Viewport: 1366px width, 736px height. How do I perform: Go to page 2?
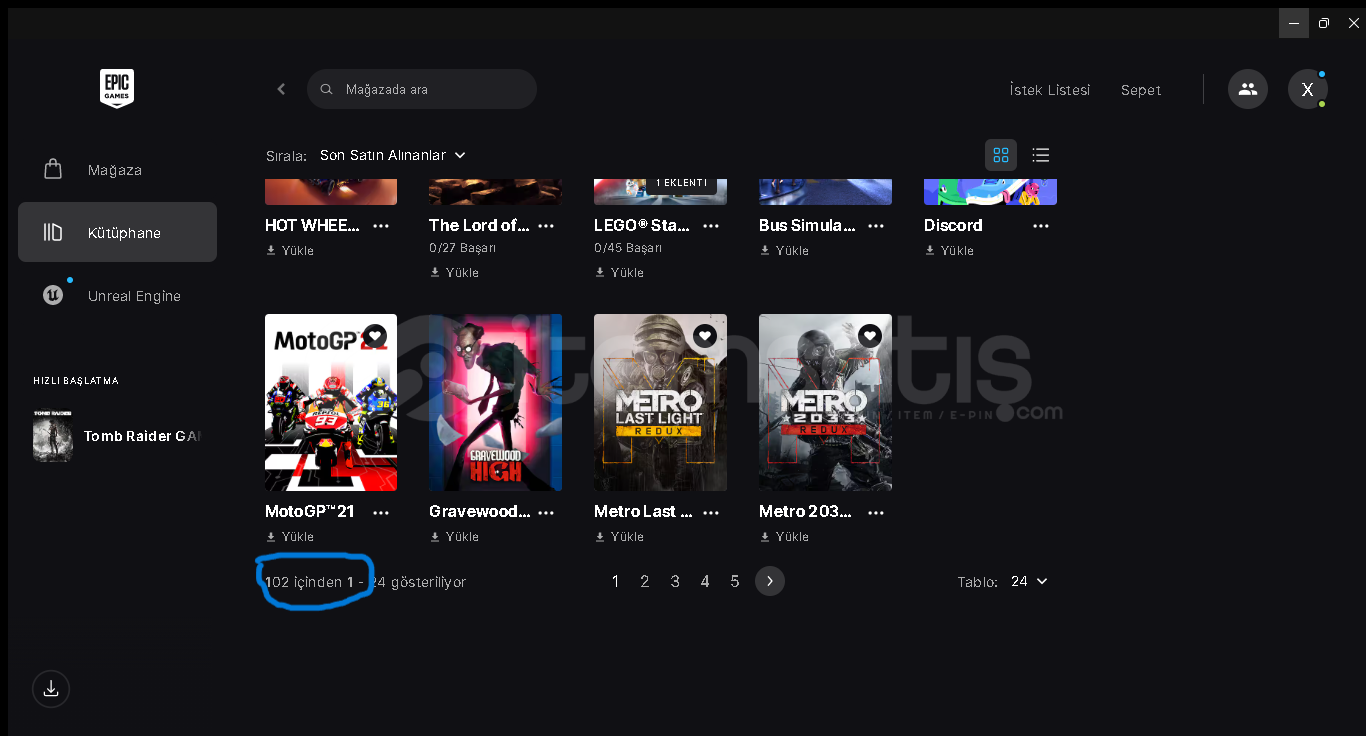coord(645,581)
